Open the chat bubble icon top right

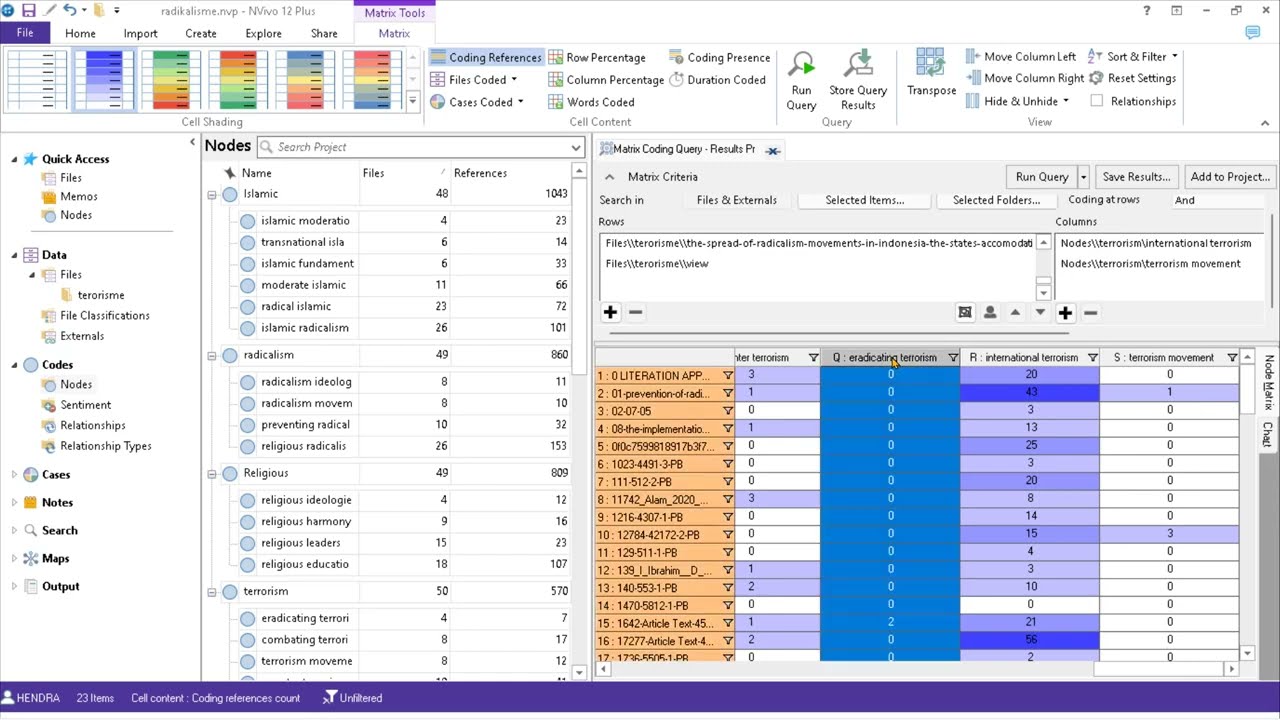tap(1253, 33)
